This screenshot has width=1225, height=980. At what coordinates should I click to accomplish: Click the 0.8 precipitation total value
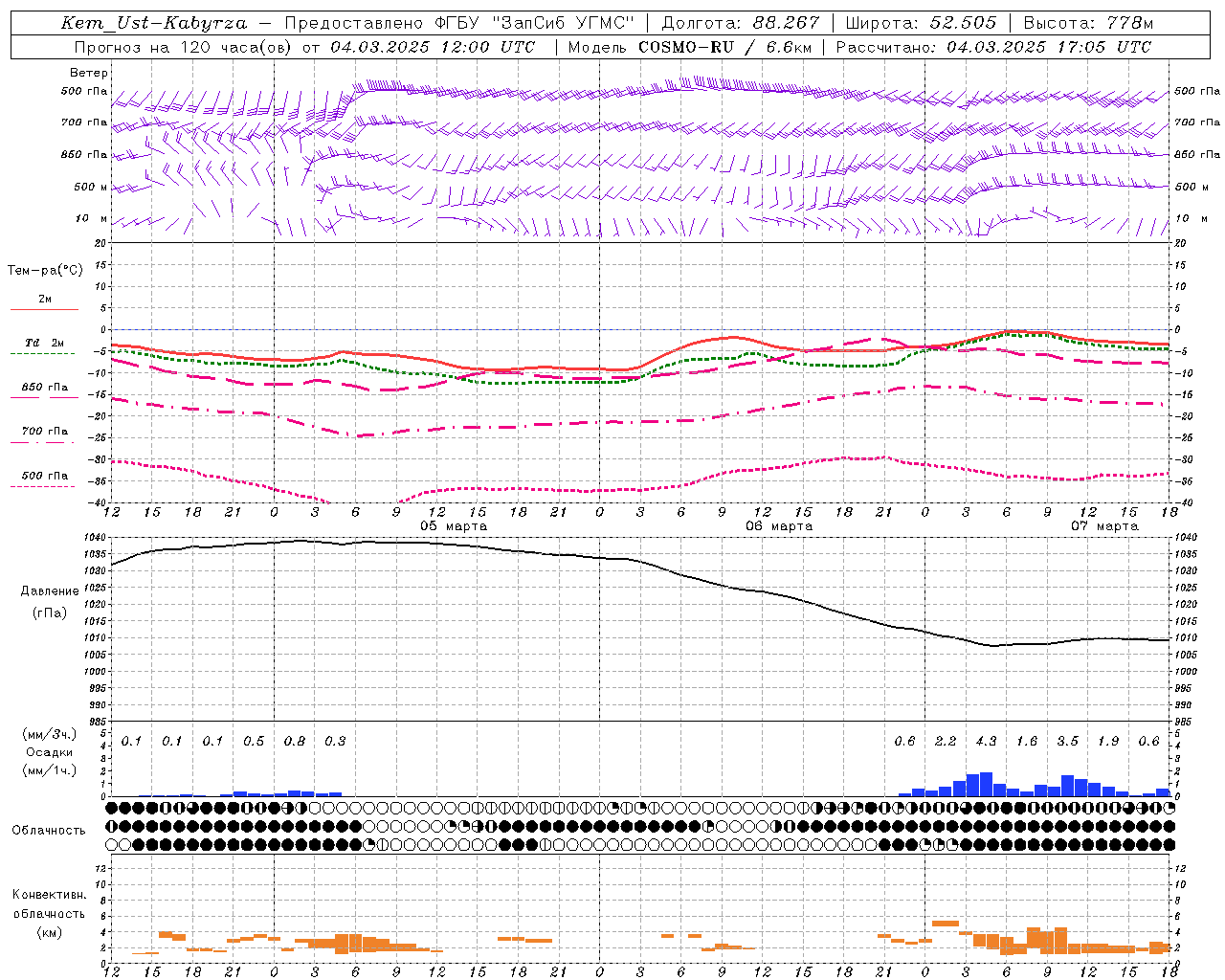295,742
